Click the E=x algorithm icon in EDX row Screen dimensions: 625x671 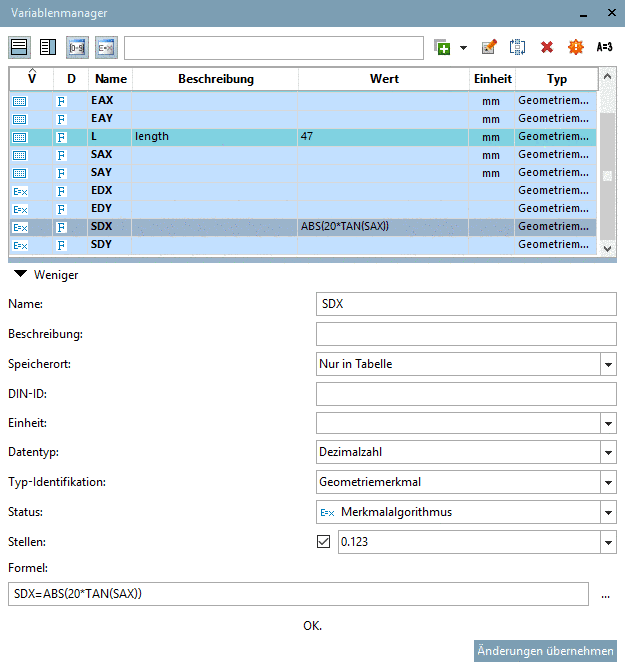click(x=20, y=192)
